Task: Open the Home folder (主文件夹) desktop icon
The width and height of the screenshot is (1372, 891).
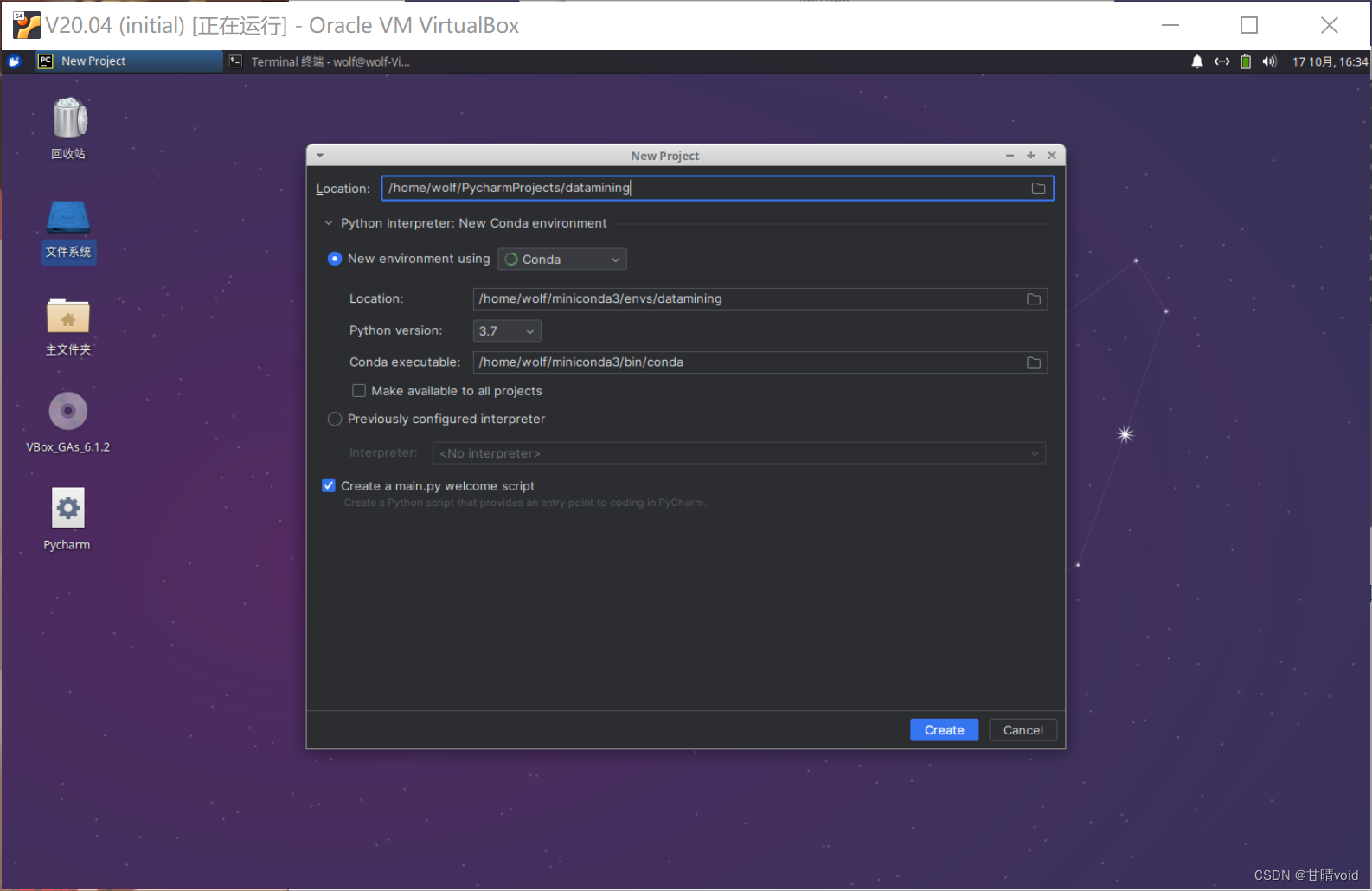Action: (x=68, y=327)
